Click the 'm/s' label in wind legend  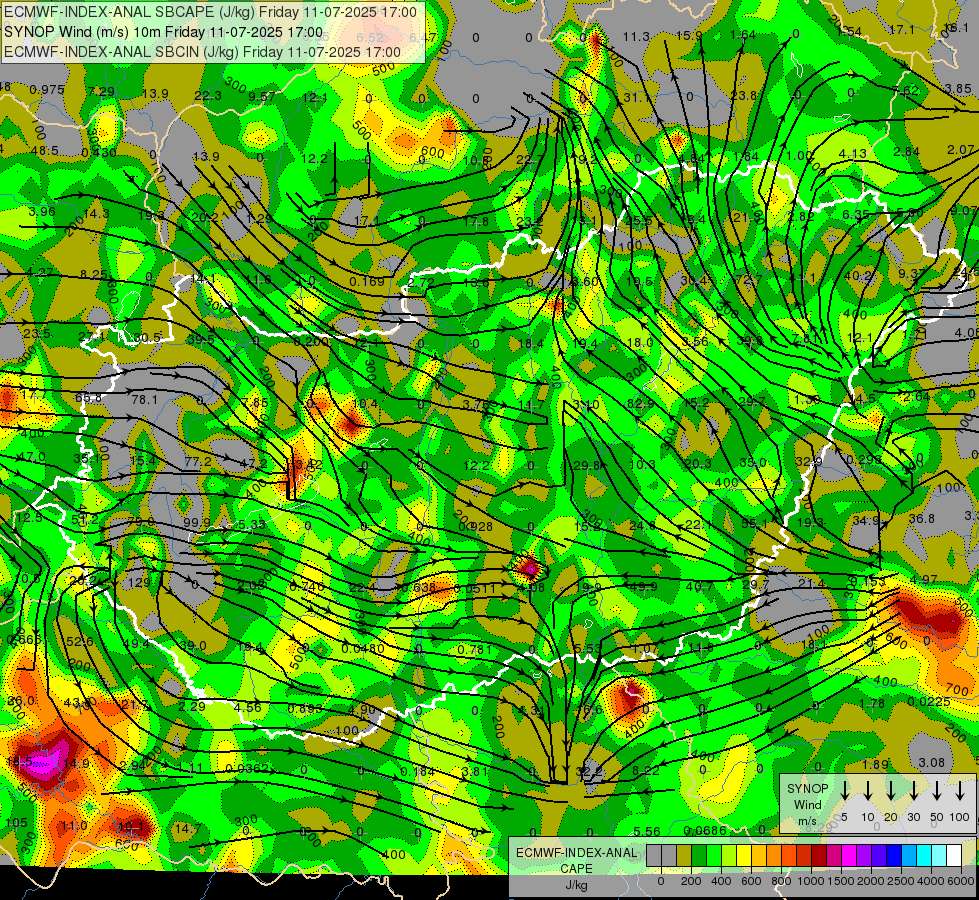807,821
